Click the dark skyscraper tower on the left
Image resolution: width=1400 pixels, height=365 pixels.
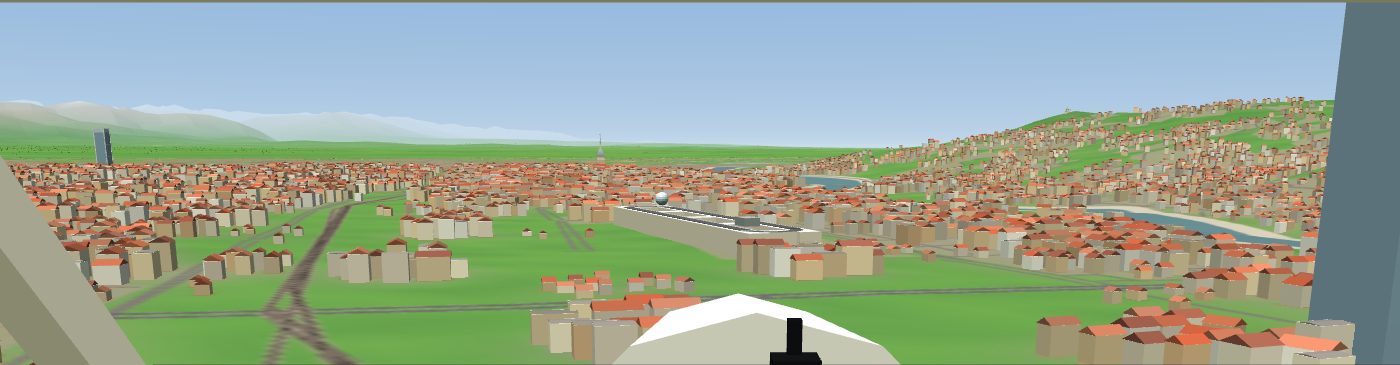pyautogui.click(x=102, y=146)
